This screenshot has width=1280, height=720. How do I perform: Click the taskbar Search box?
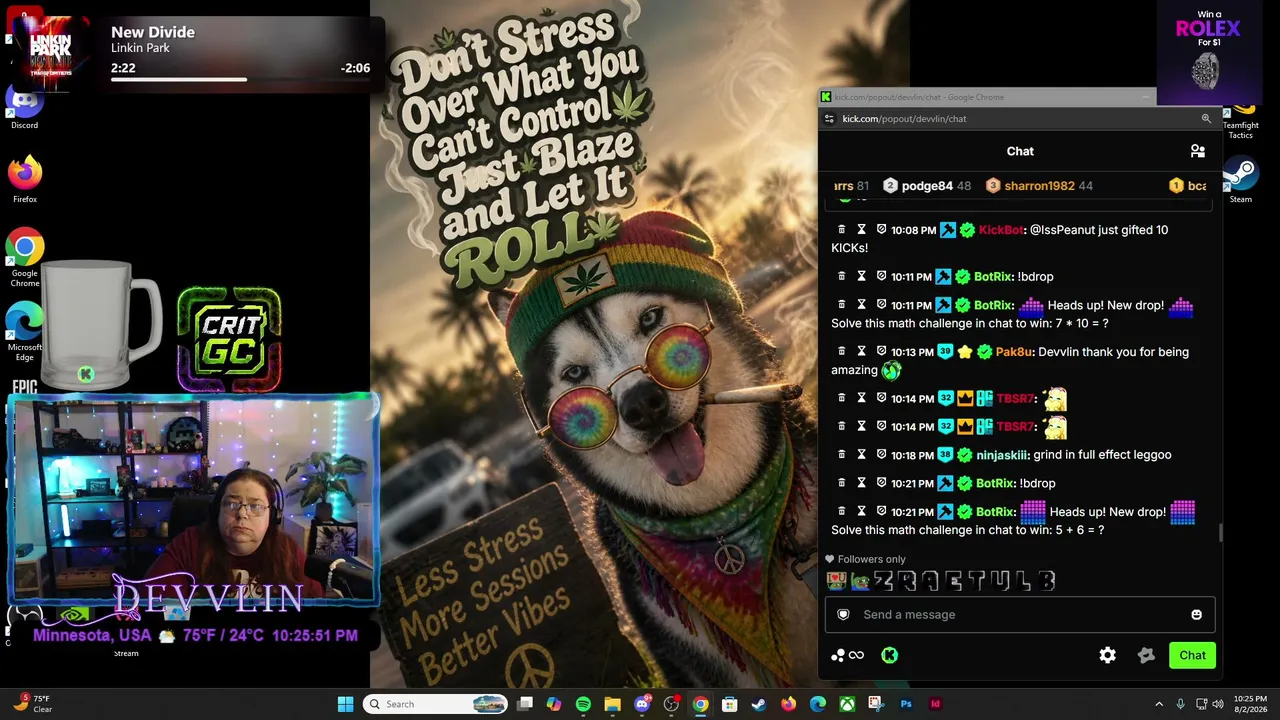point(436,704)
